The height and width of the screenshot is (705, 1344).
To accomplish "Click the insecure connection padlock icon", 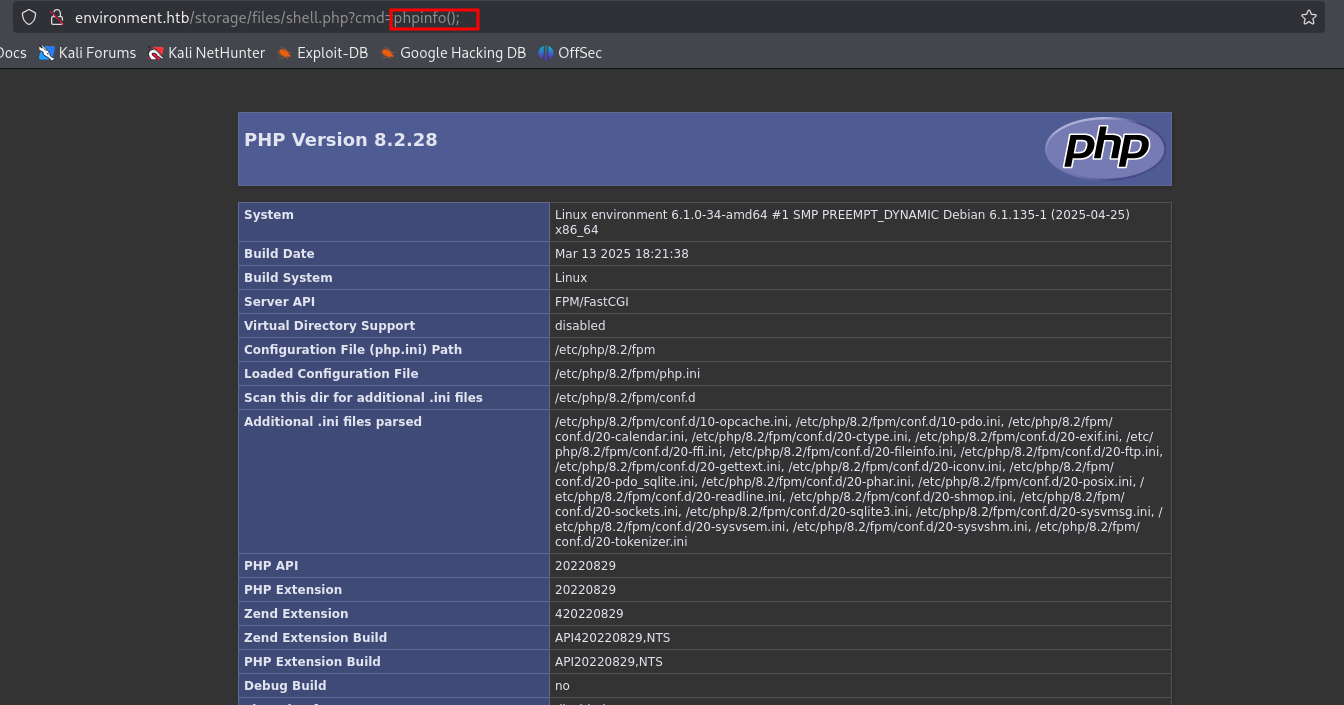I will (57, 17).
